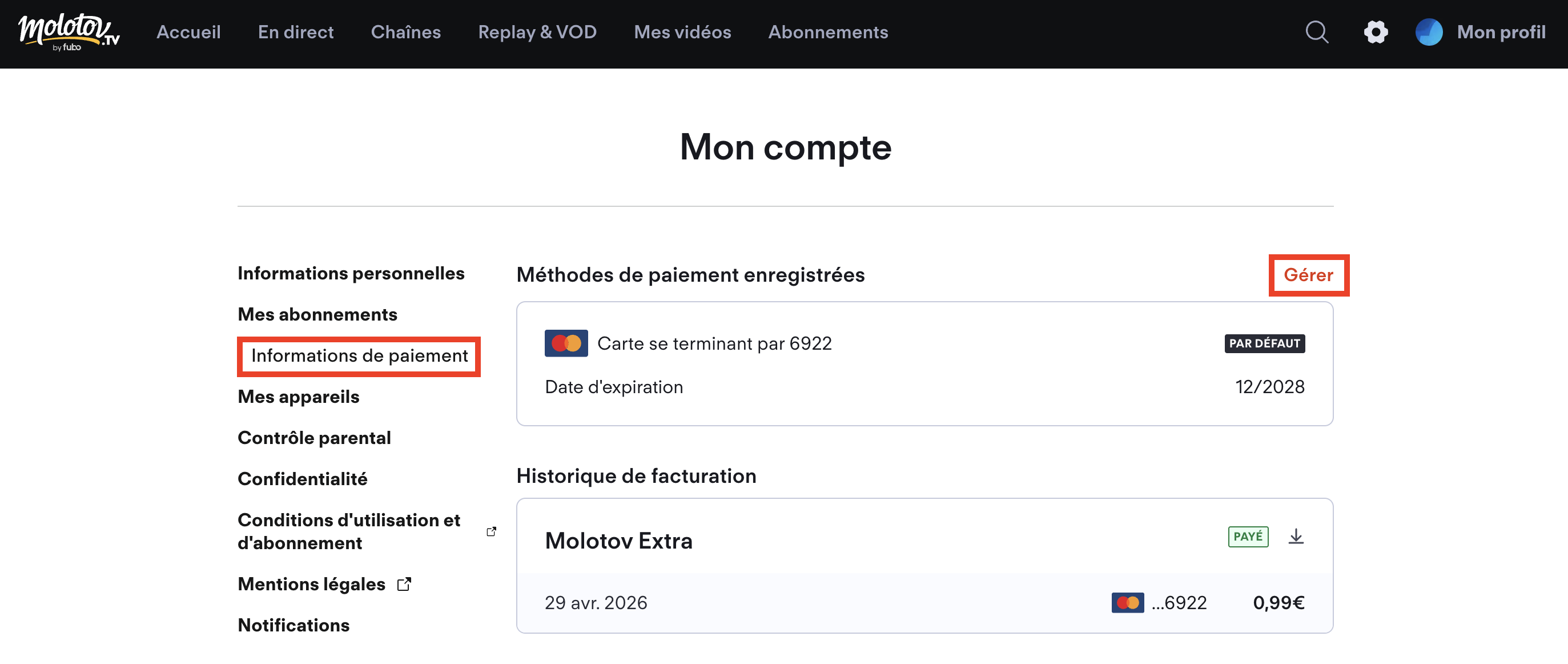Click the PAR DÉFAUT badge

[x=1265, y=343]
